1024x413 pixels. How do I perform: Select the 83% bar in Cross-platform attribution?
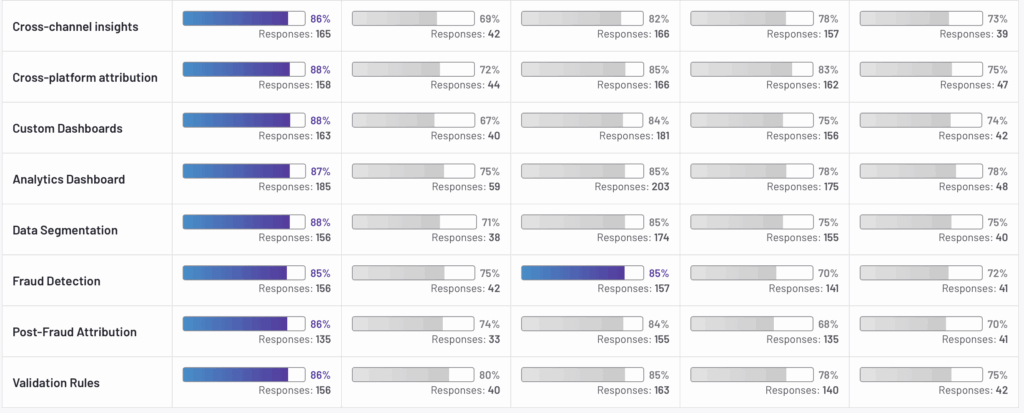tap(751, 69)
